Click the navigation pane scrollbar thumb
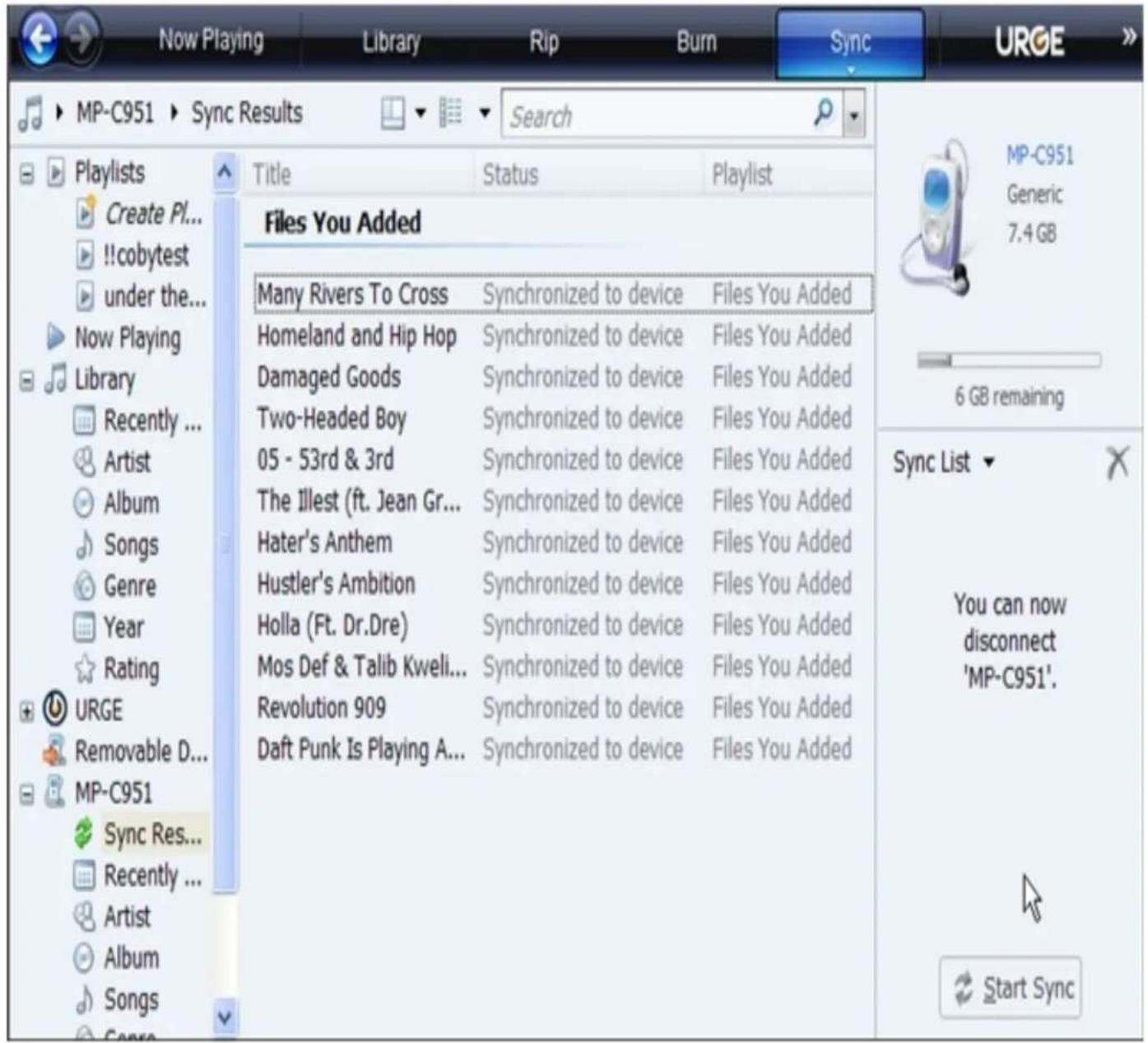Viewport: 1148px width, 1043px height. (x=225, y=543)
